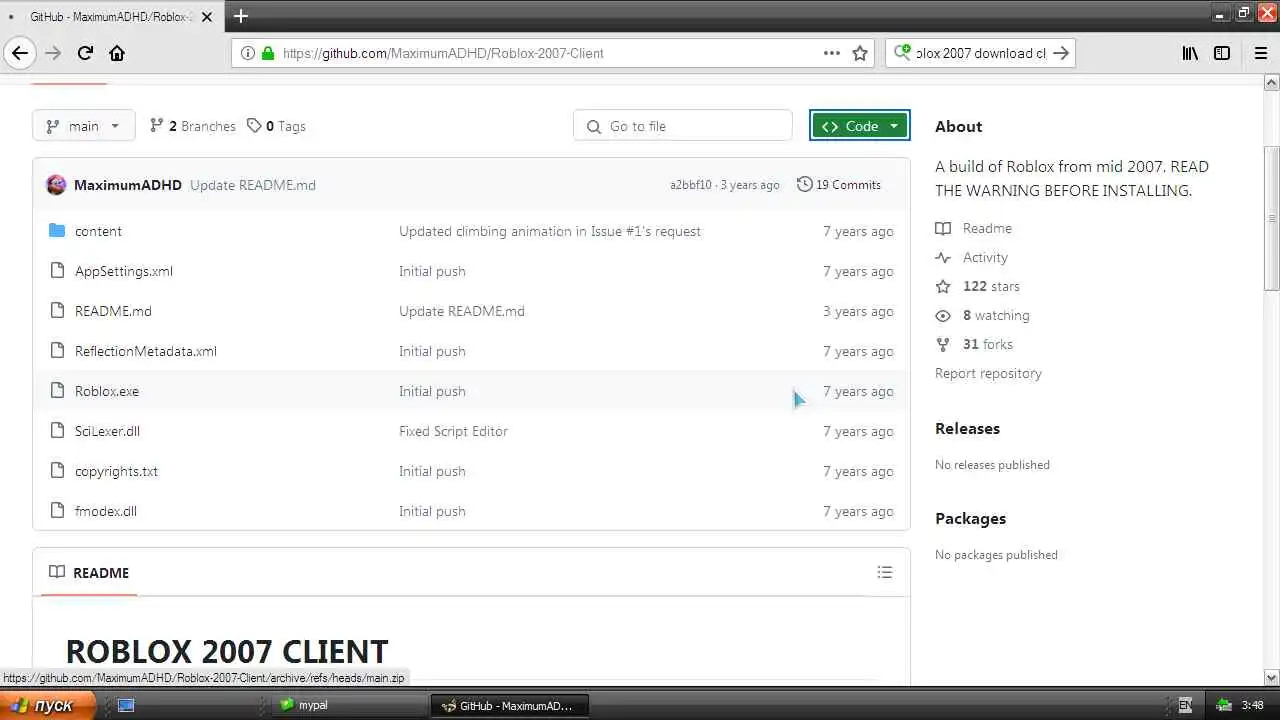Click the Activity pulse icon
The image size is (1280, 720).
(x=943, y=257)
